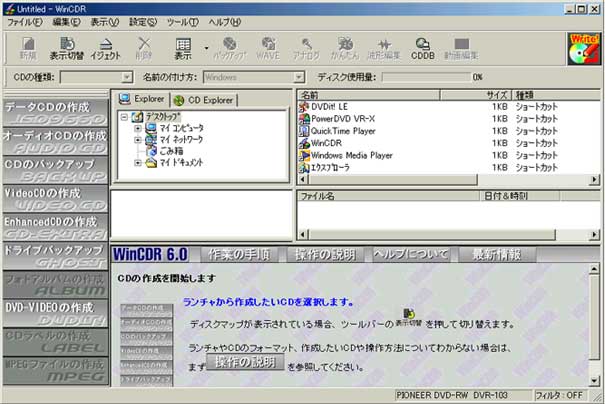Launch DVD-VIDEOの作成 DVDit!
Viewport: 605px width, 404px height.
click(56, 313)
